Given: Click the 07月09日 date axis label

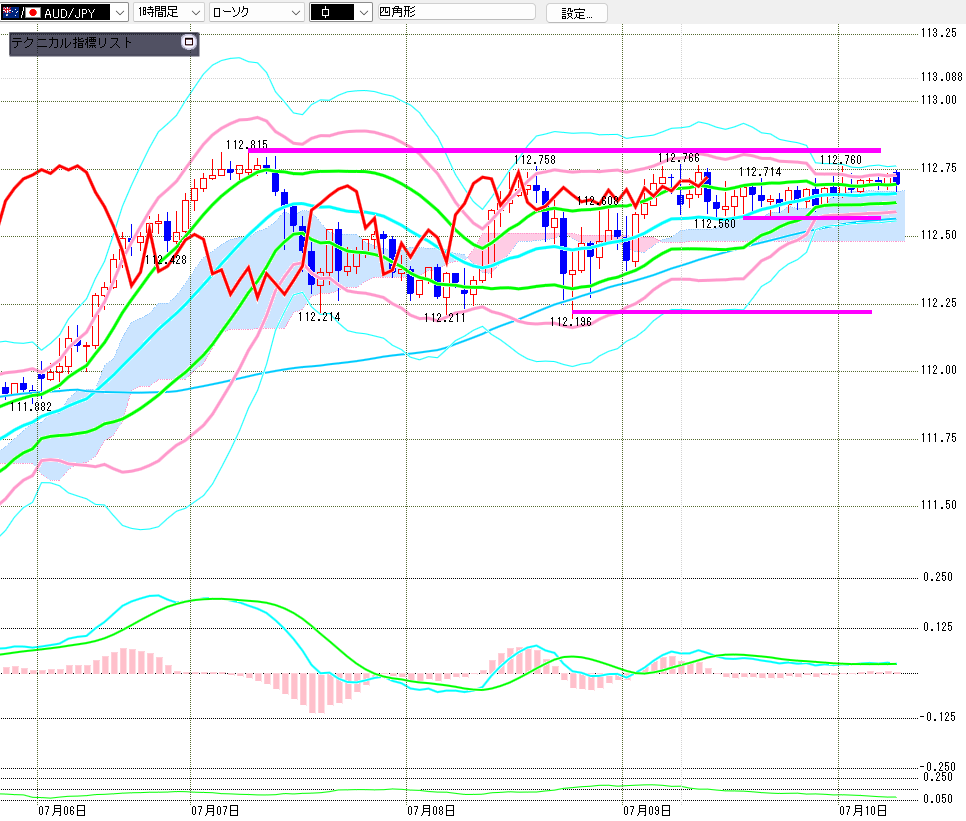Looking at the screenshot, I should tap(647, 811).
